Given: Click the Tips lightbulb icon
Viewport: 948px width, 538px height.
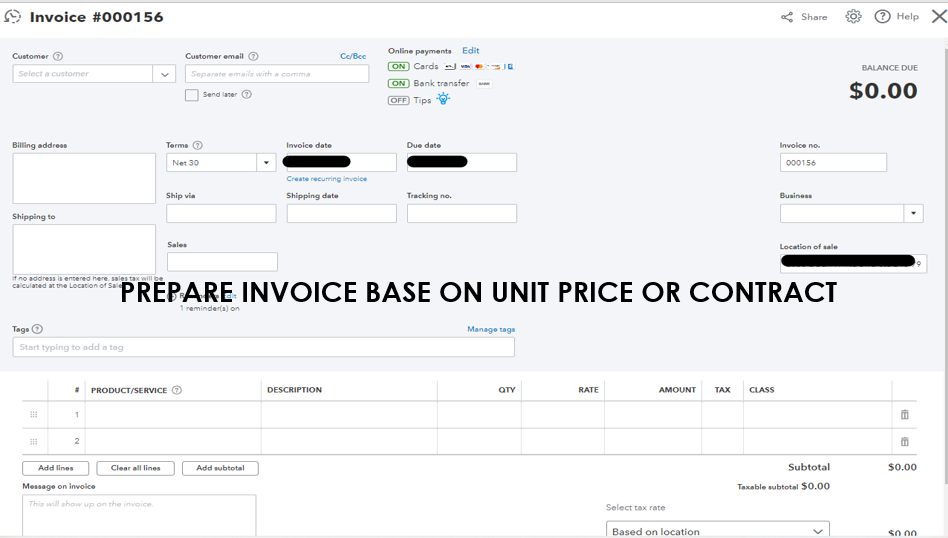Looking at the screenshot, I should (x=443, y=99).
